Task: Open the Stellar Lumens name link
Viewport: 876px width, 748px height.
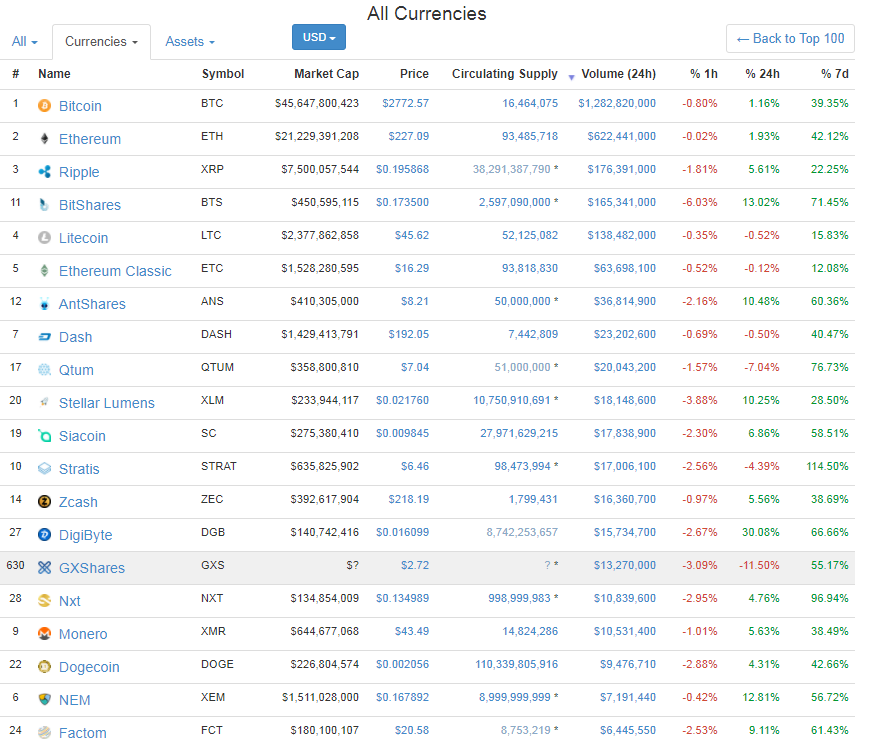Action: pyautogui.click(x=107, y=403)
